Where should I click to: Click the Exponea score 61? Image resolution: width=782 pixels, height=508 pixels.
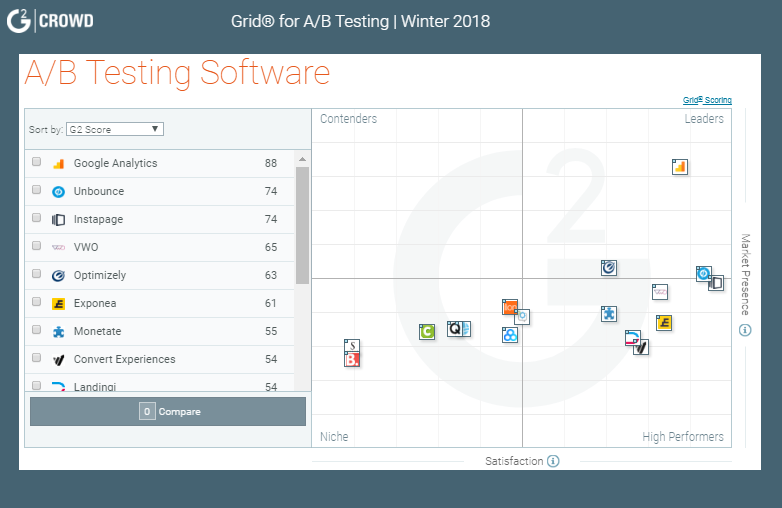tap(271, 303)
